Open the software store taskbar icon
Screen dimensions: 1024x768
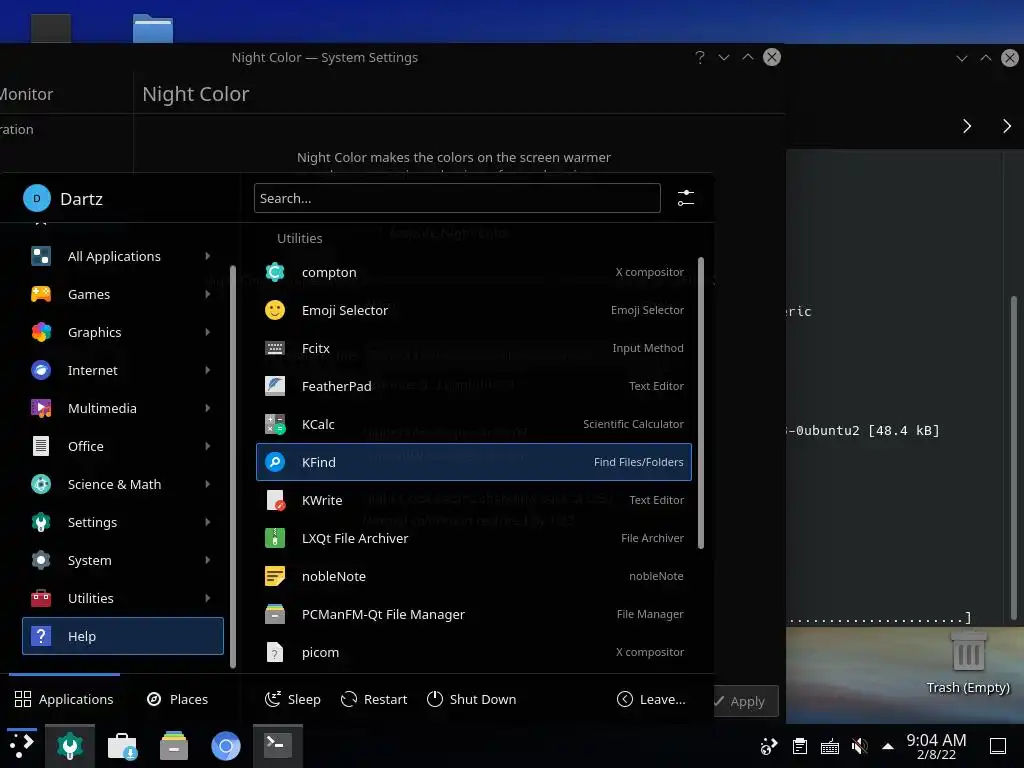pyautogui.click(x=122, y=746)
